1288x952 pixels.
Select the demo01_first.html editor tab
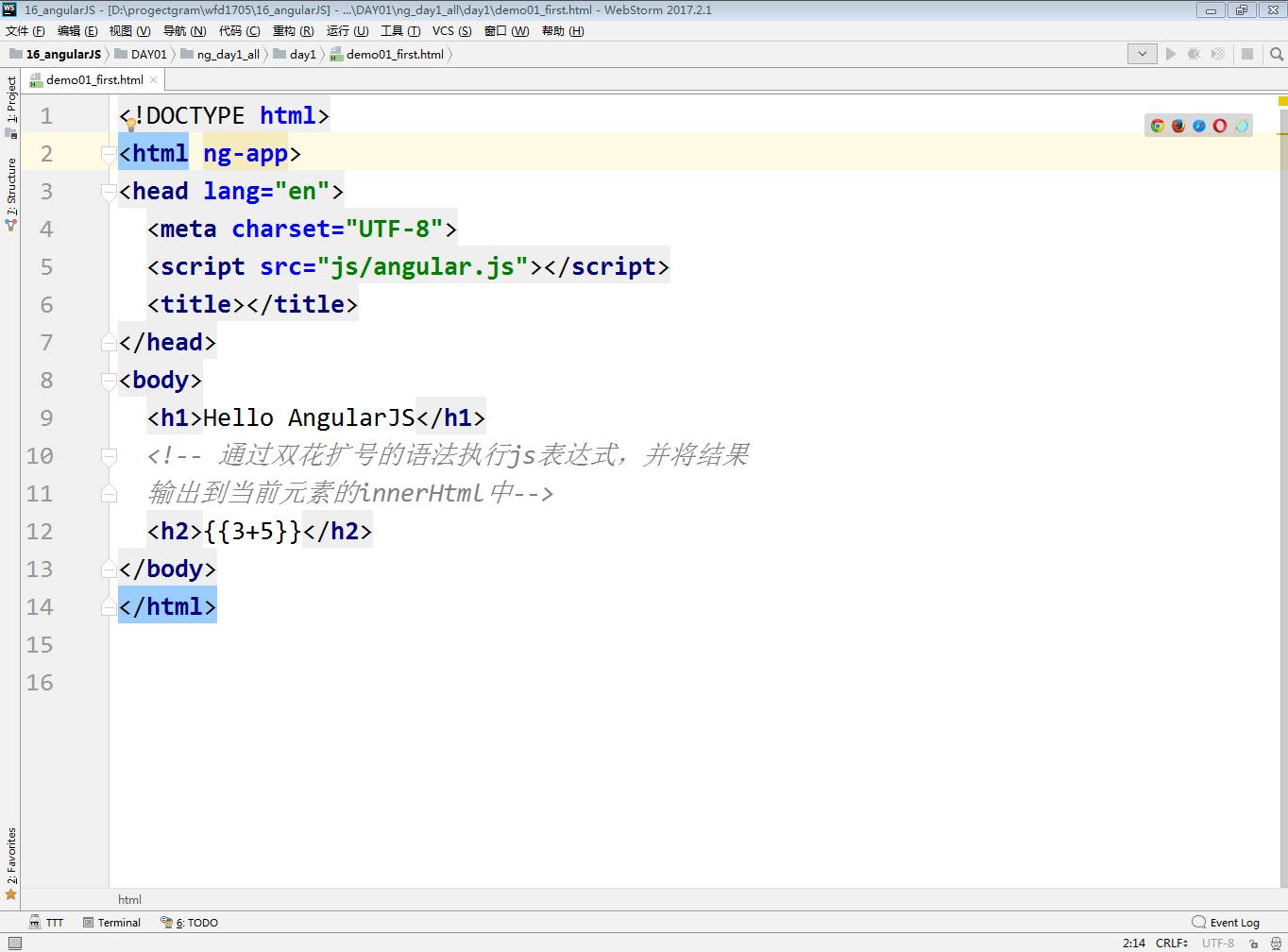[93, 80]
